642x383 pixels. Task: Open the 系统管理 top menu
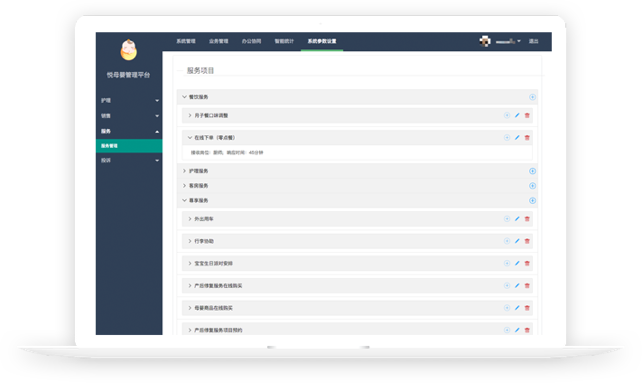pyautogui.click(x=186, y=41)
